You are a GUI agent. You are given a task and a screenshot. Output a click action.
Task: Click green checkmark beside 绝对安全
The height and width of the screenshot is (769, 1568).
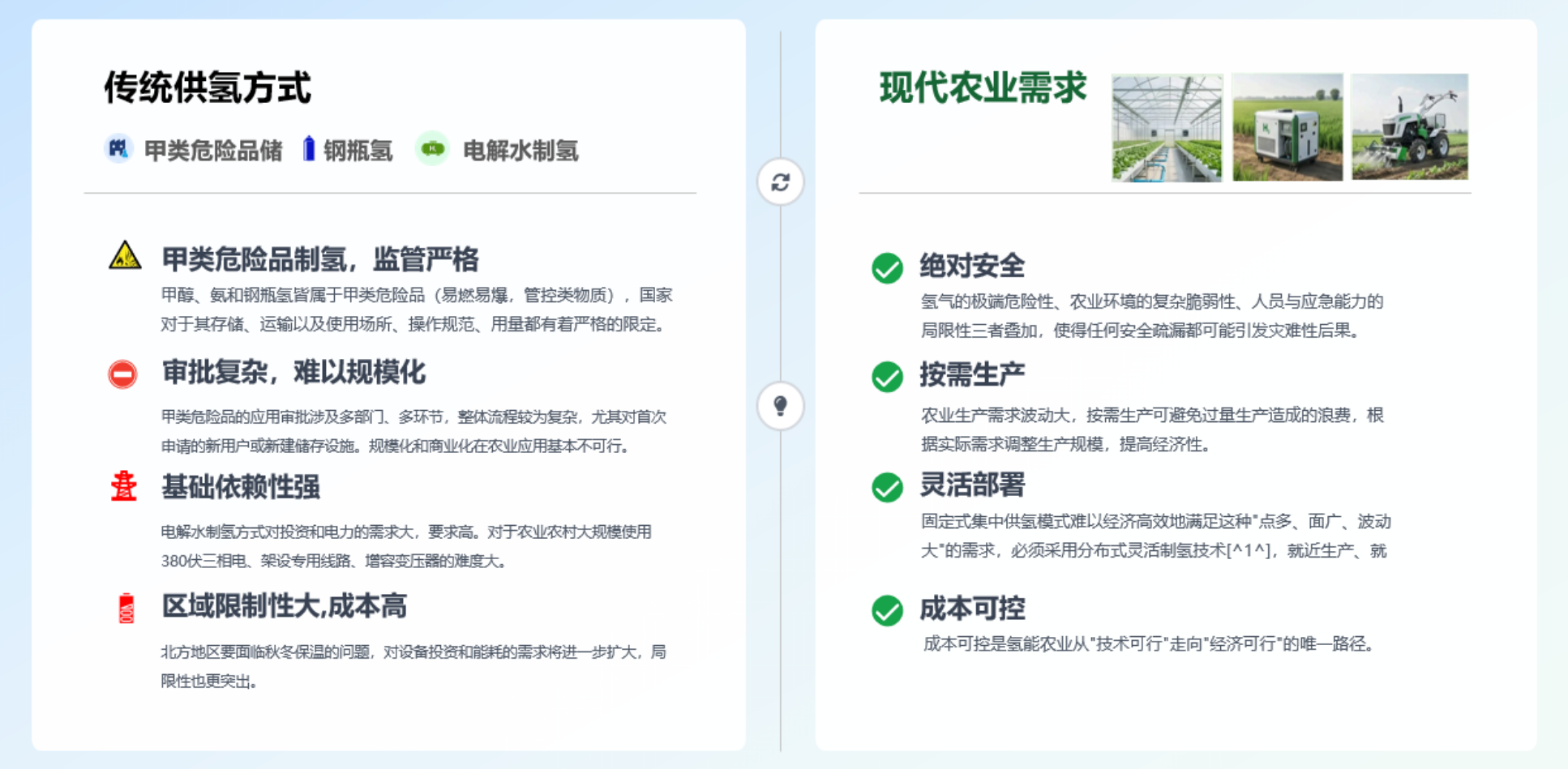887,267
